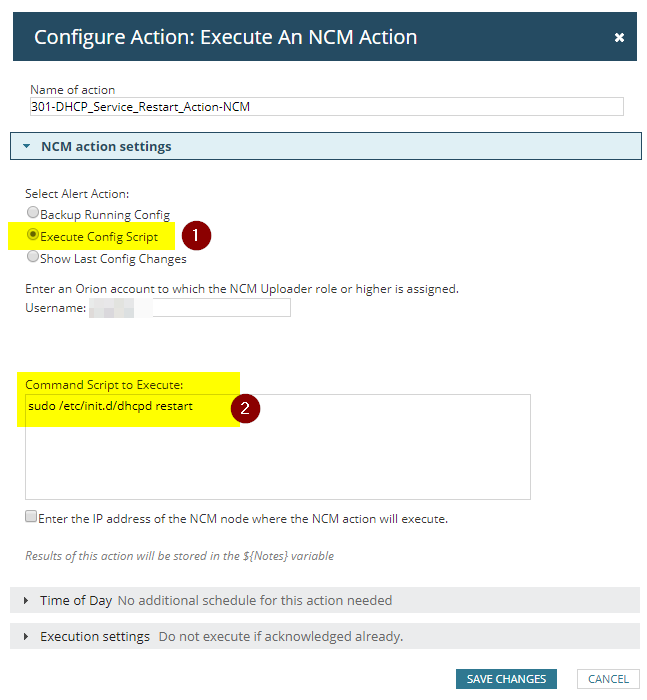647x700 pixels.
Task: Click the Name of action field
Action: [326, 107]
